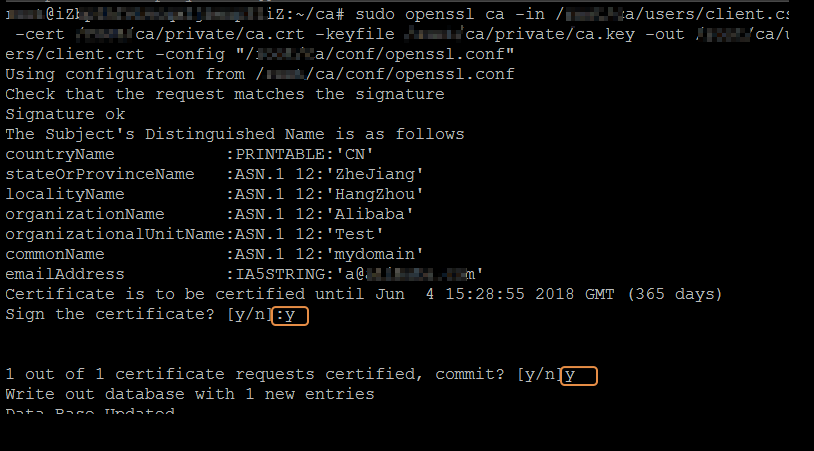The image size is (814, 451).
Task: Click the "Signature ok" line
Action: click(65, 115)
